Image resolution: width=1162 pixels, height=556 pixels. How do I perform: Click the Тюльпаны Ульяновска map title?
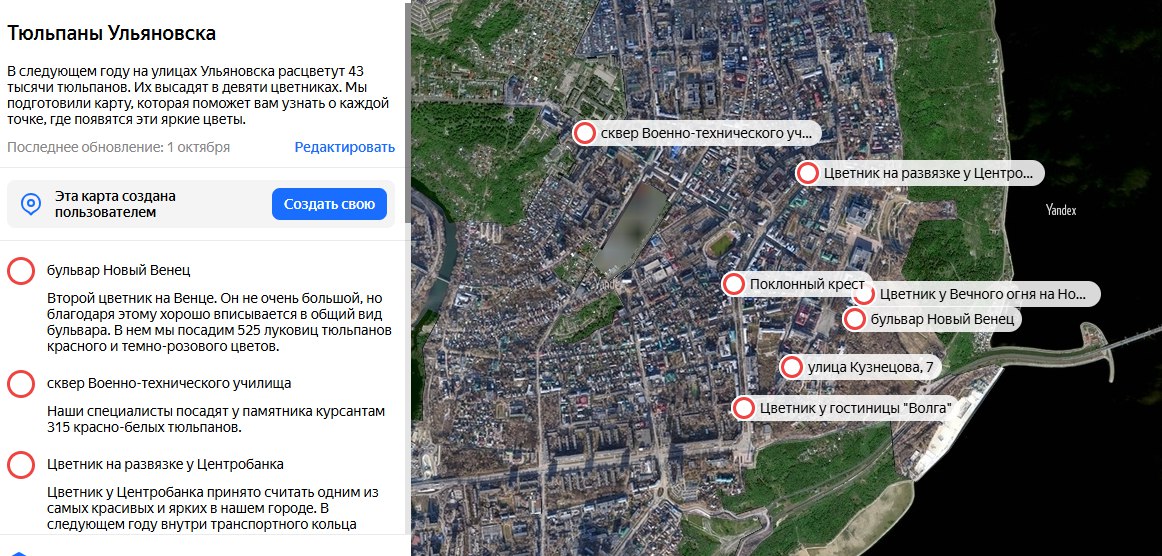point(111,33)
